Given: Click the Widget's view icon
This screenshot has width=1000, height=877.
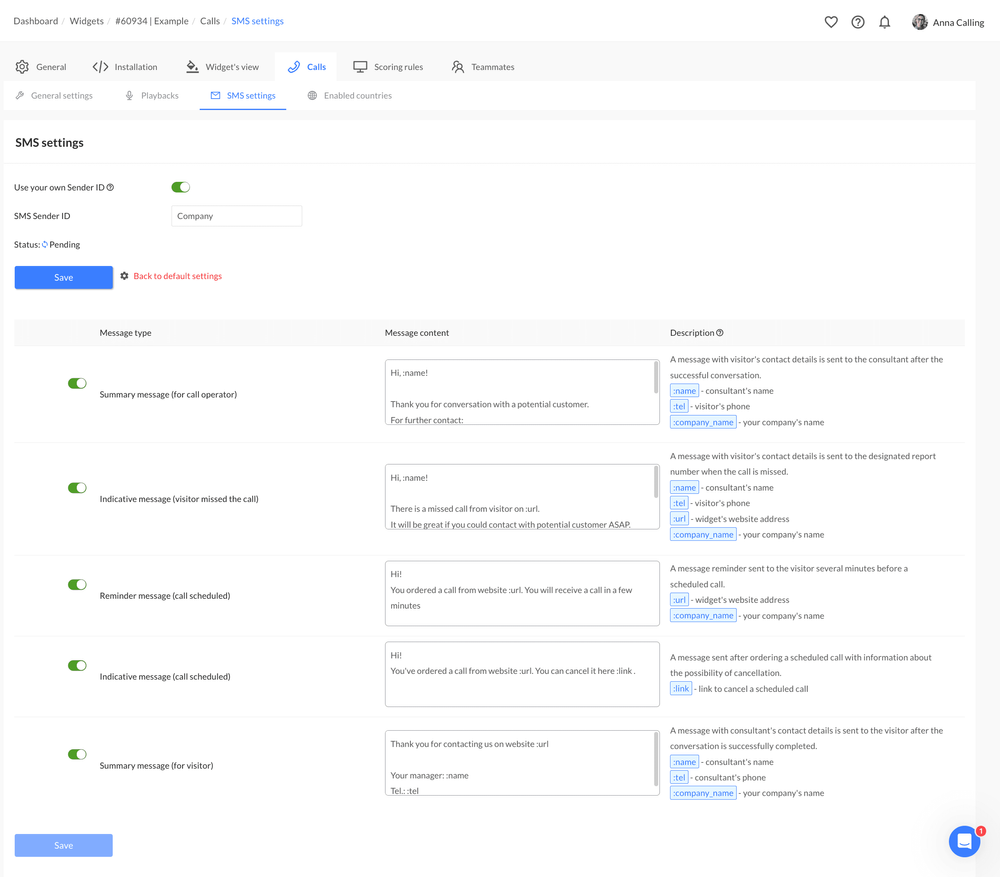Looking at the screenshot, I should 191,66.
